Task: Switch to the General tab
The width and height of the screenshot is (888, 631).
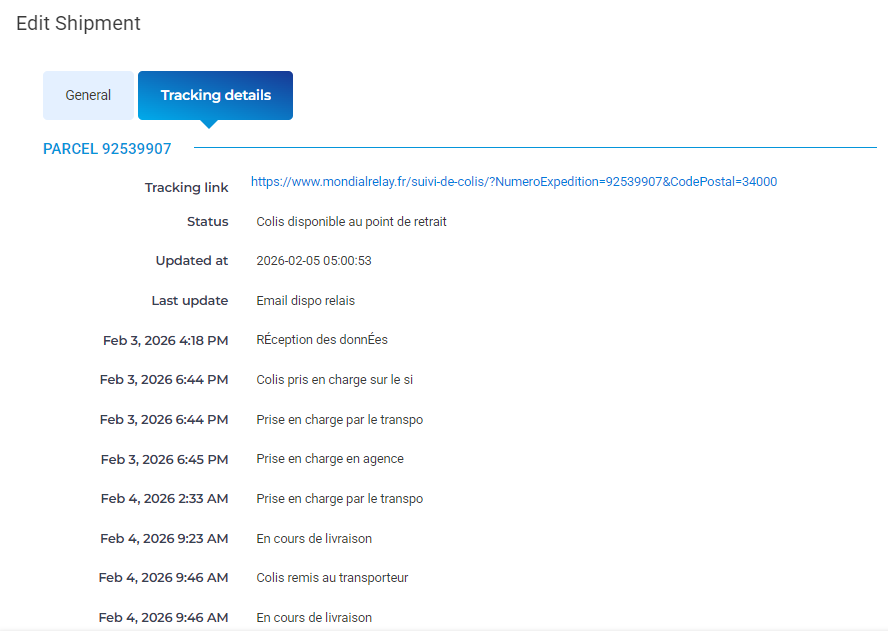Action: coord(88,96)
